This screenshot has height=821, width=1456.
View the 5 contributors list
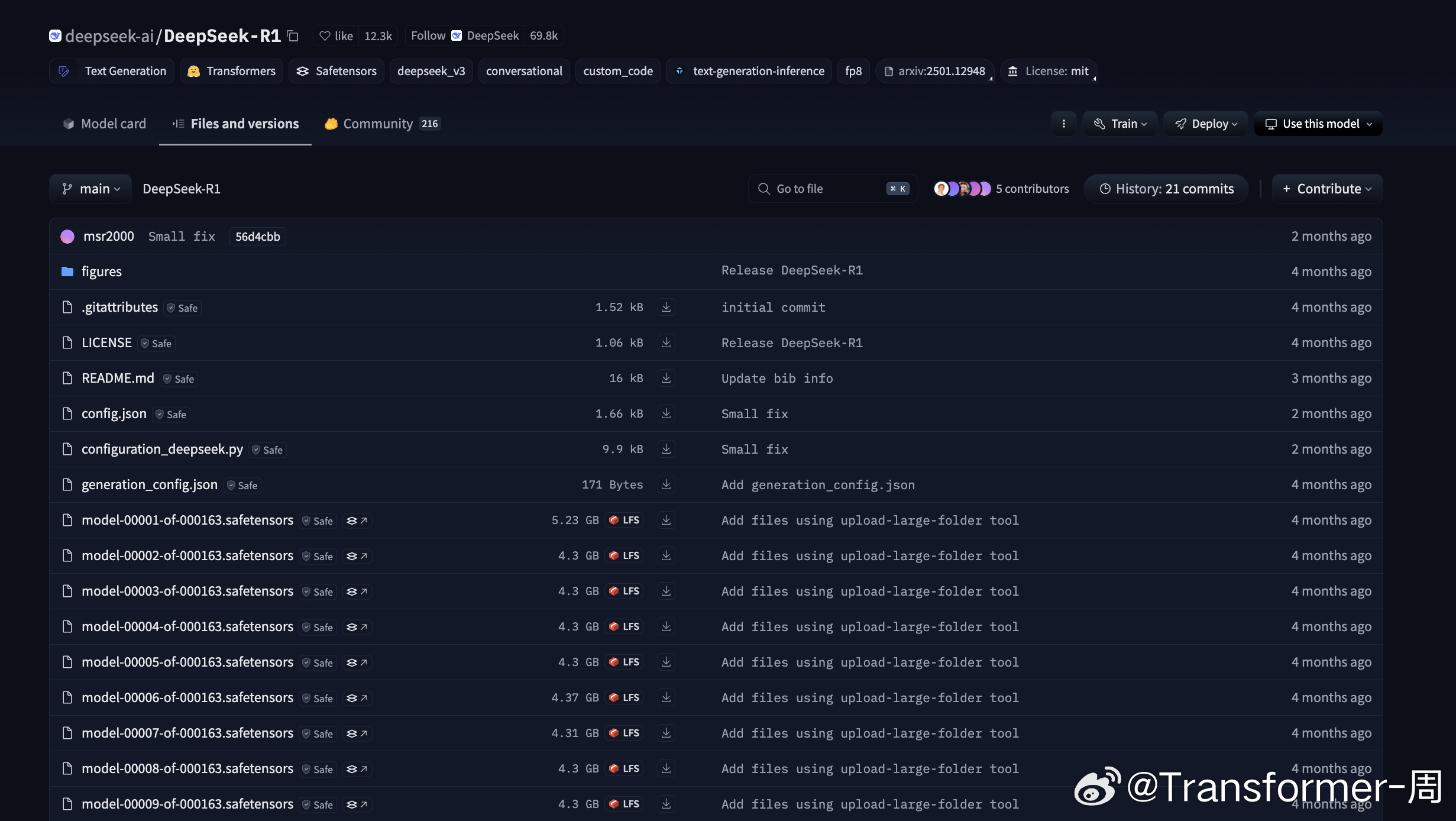(x=1001, y=189)
